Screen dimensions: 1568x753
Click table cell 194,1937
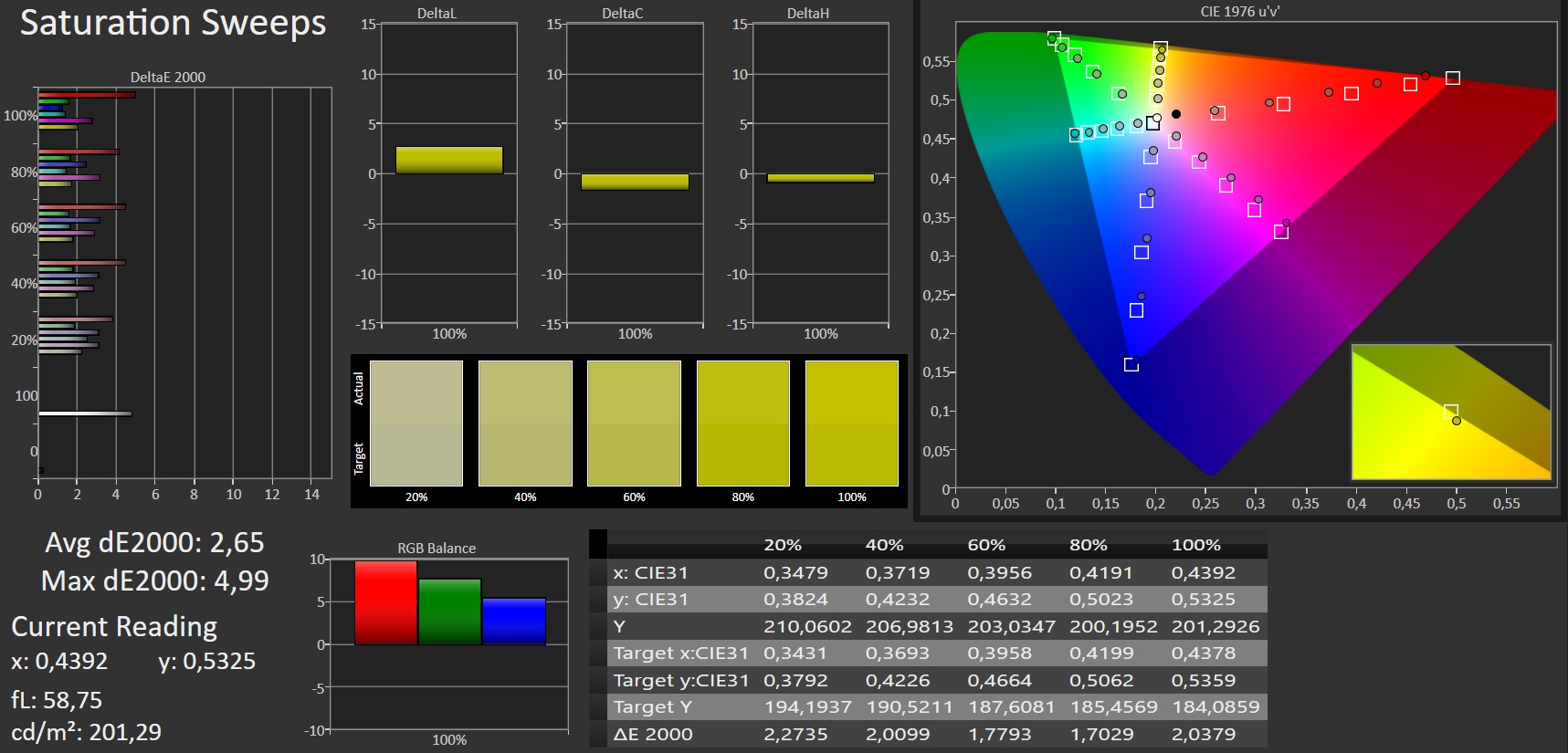[807, 707]
